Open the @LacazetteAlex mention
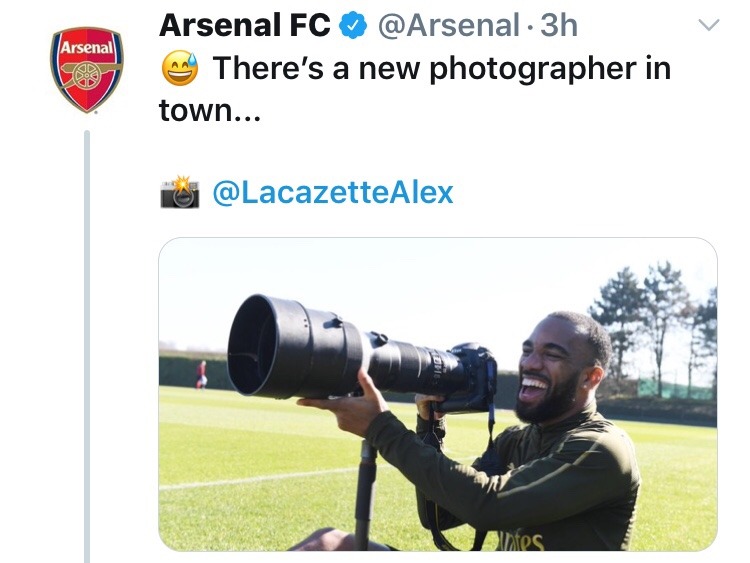 coord(333,192)
